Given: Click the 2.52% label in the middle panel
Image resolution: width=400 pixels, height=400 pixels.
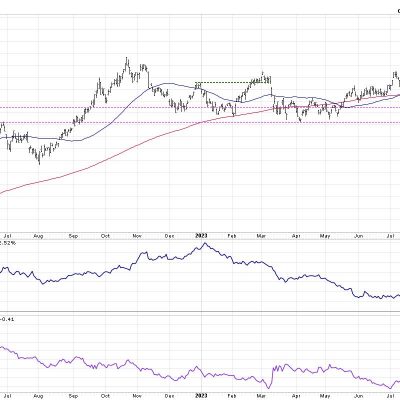Looking at the screenshot, I should [x=7, y=243].
